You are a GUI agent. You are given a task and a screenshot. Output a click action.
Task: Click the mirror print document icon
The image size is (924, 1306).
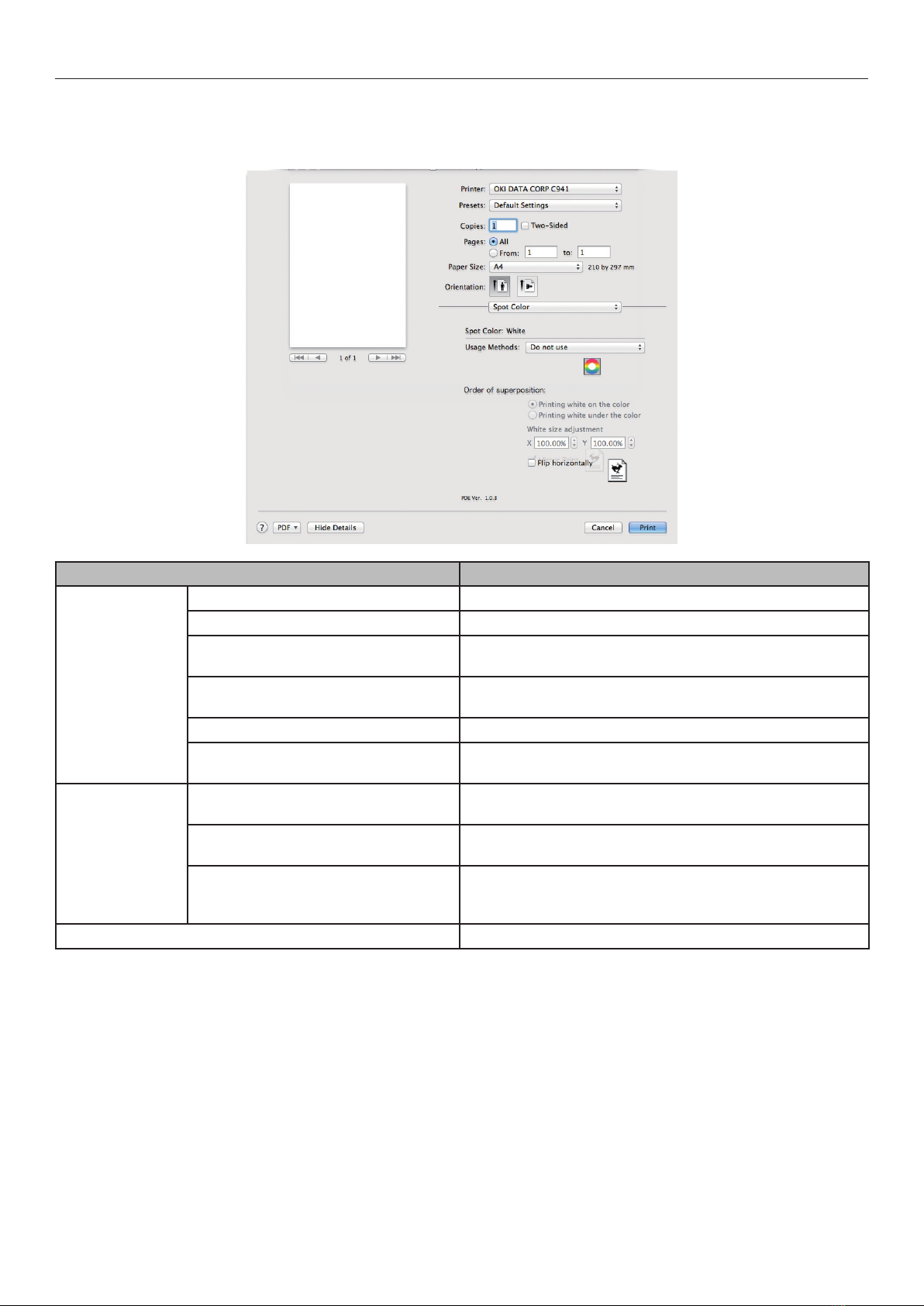point(618,470)
